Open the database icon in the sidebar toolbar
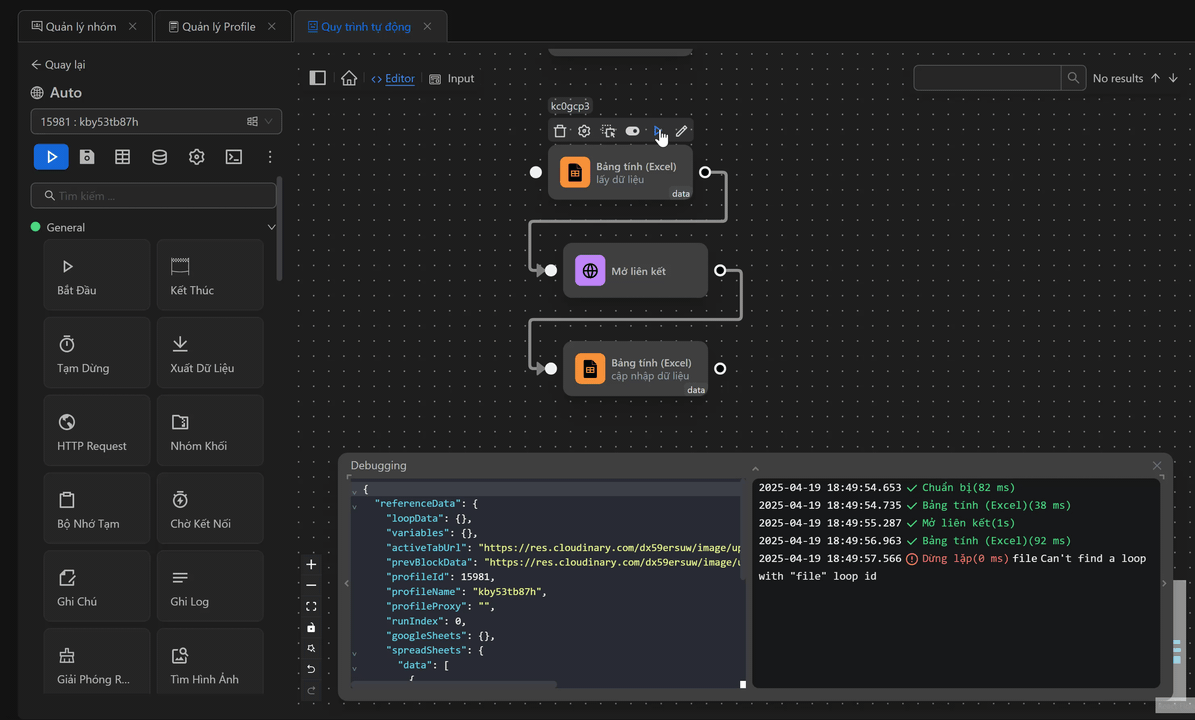 159,157
